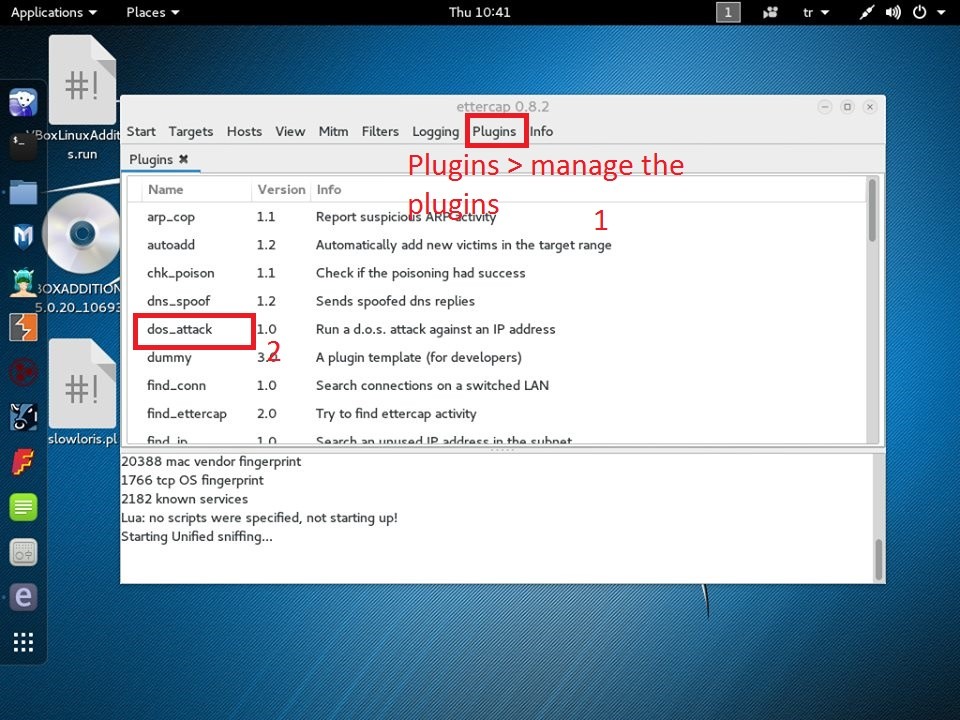Click the log pane vertical scrollbar
Viewport: 960px width, 720px height.
coord(879,558)
